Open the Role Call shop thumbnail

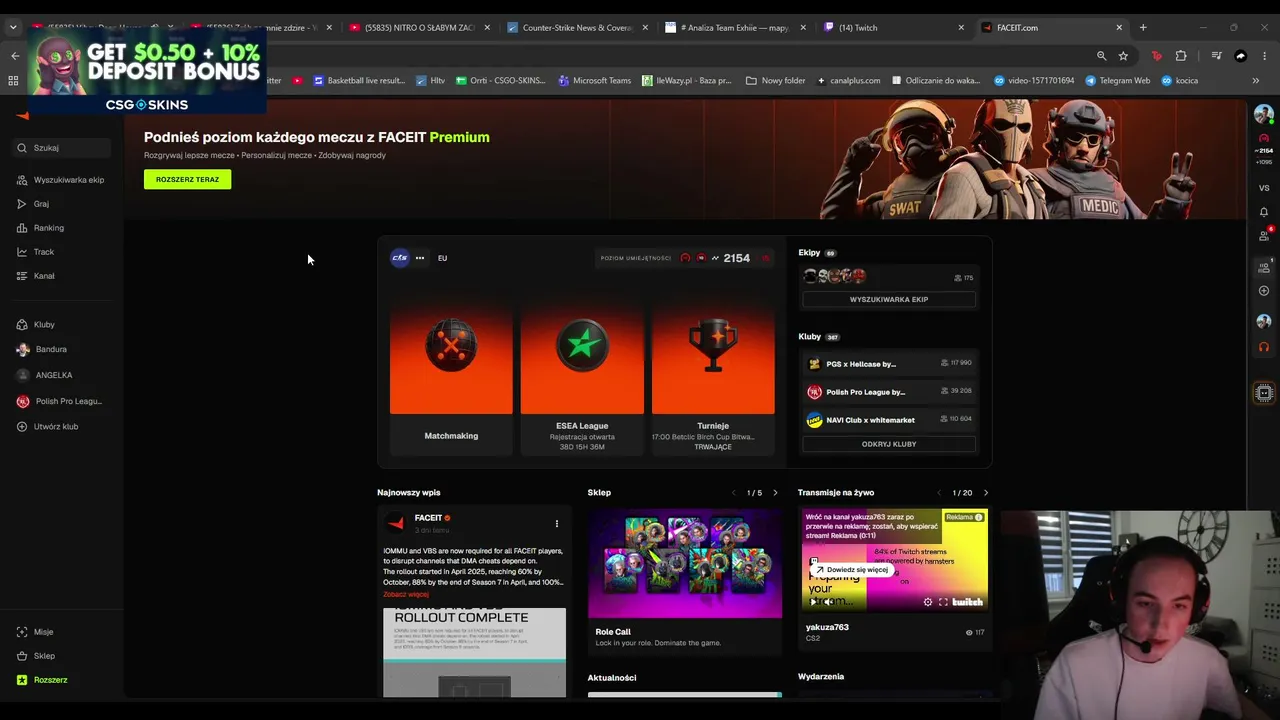(x=685, y=564)
